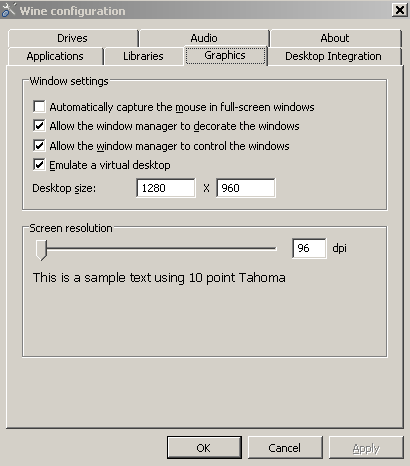
Task: Click the desktop height field showing 960
Action: click(246, 188)
